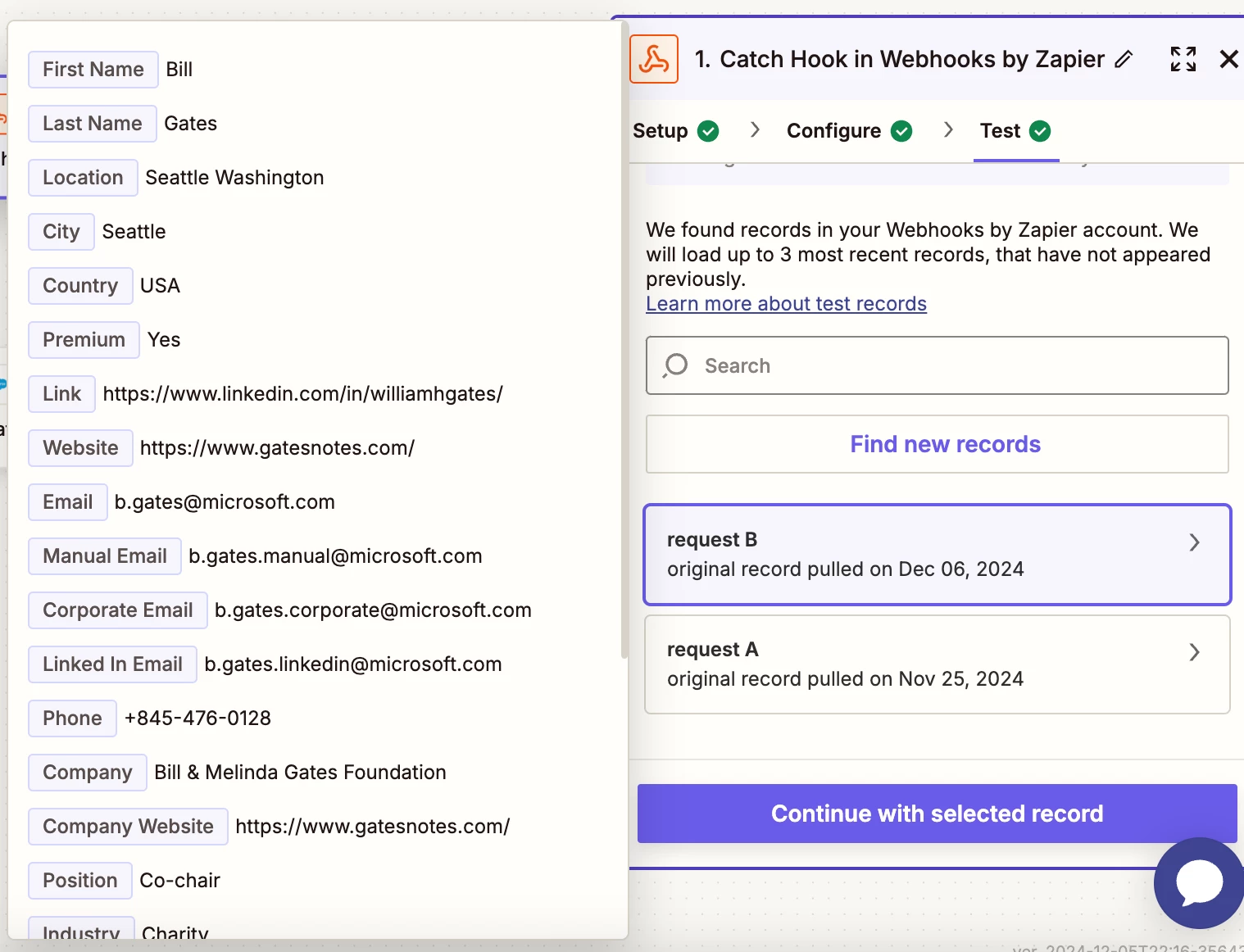Rename the step with the pencil icon
Viewport: 1244px width, 952px height.
1124,59
